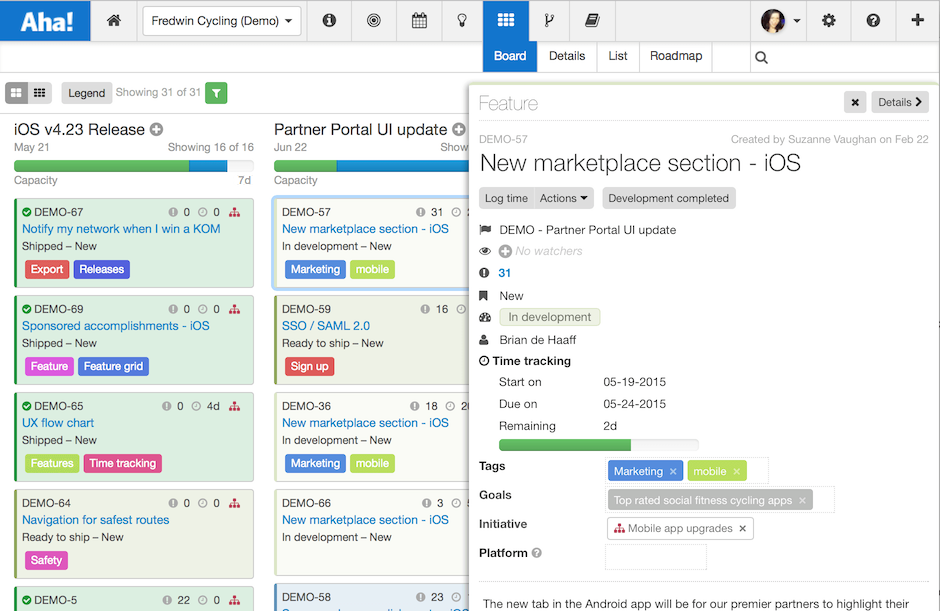This screenshot has width=940, height=611.
Task: Click the Sign up tag on DEMO-59
Action: point(309,367)
